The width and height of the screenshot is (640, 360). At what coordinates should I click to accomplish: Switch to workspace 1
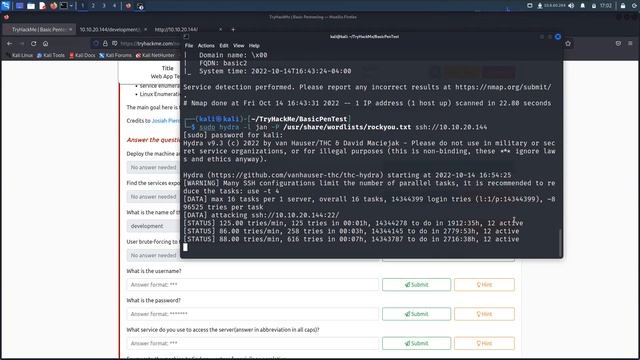coord(83,6)
